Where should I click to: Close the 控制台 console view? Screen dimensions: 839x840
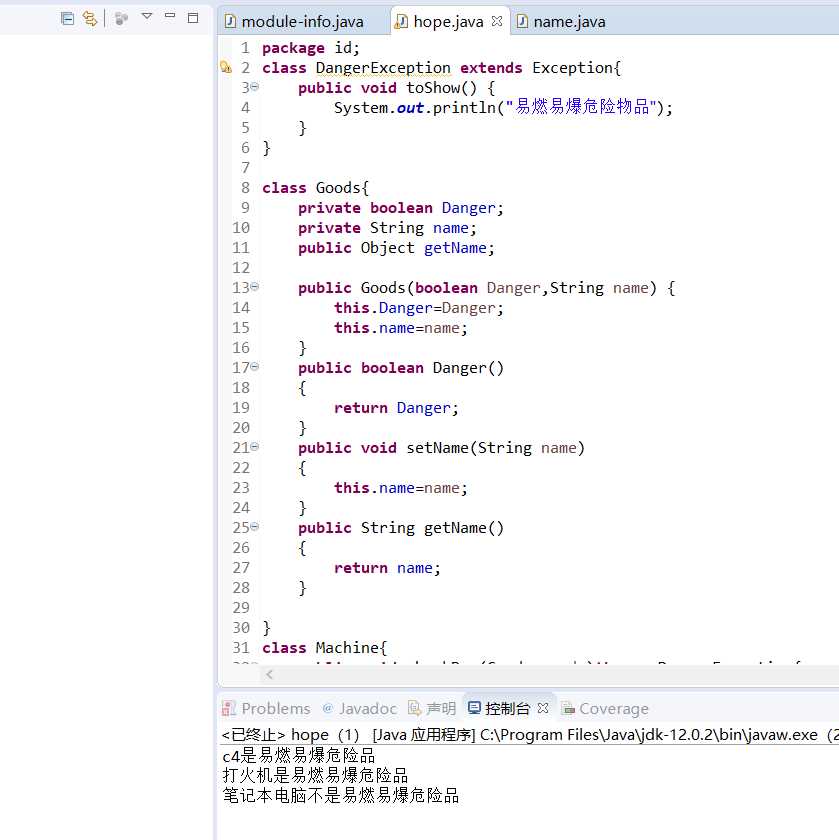point(543,708)
